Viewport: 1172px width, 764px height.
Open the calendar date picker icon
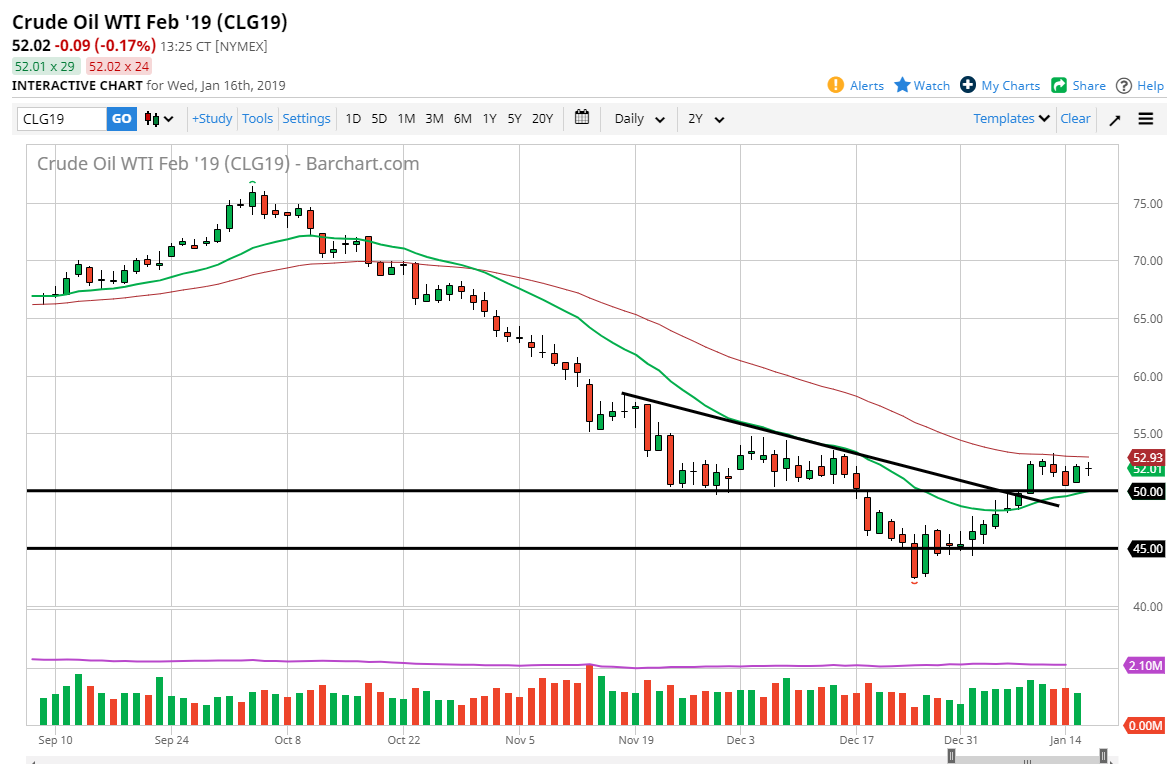(x=583, y=118)
